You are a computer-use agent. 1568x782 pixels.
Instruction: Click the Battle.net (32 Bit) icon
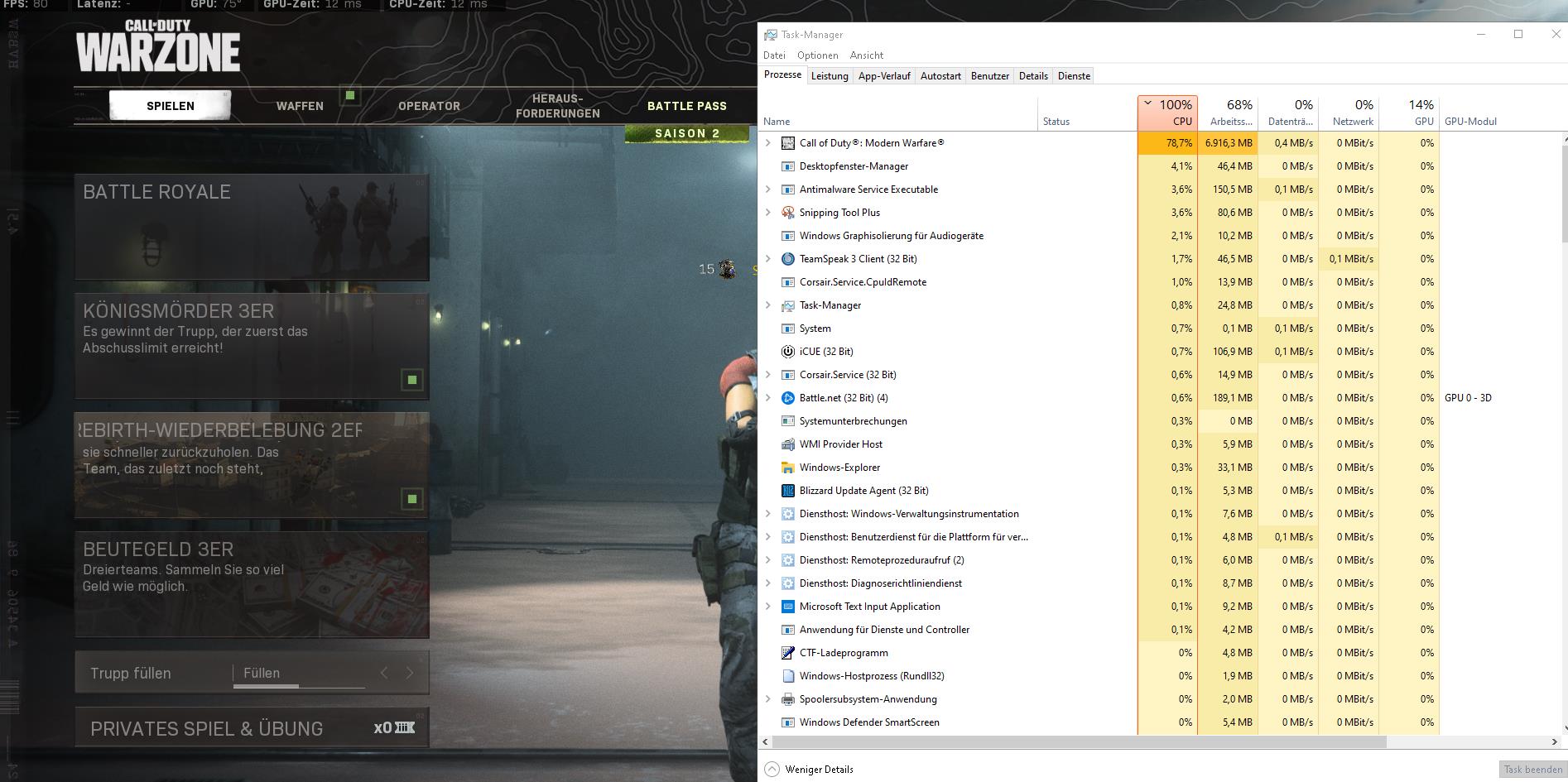(787, 398)
